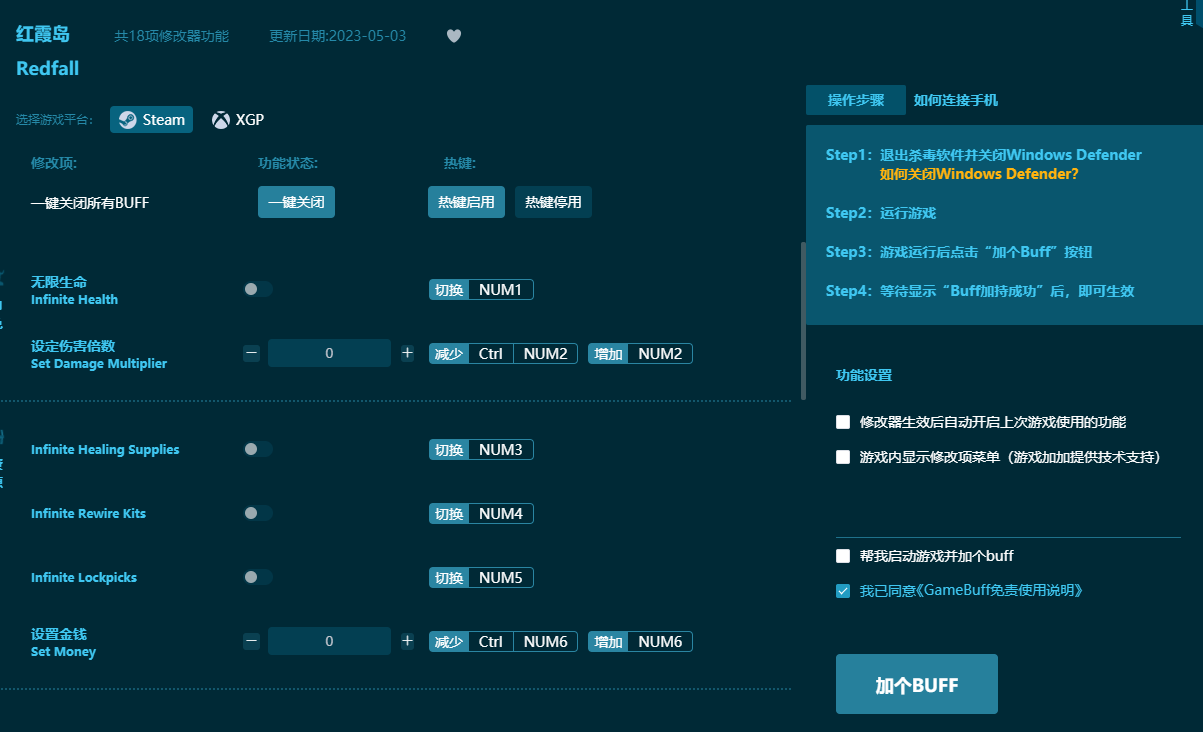The image size is (1203, 732).
Task: Click the 热键启用 button
Action: tap(466, 202)
